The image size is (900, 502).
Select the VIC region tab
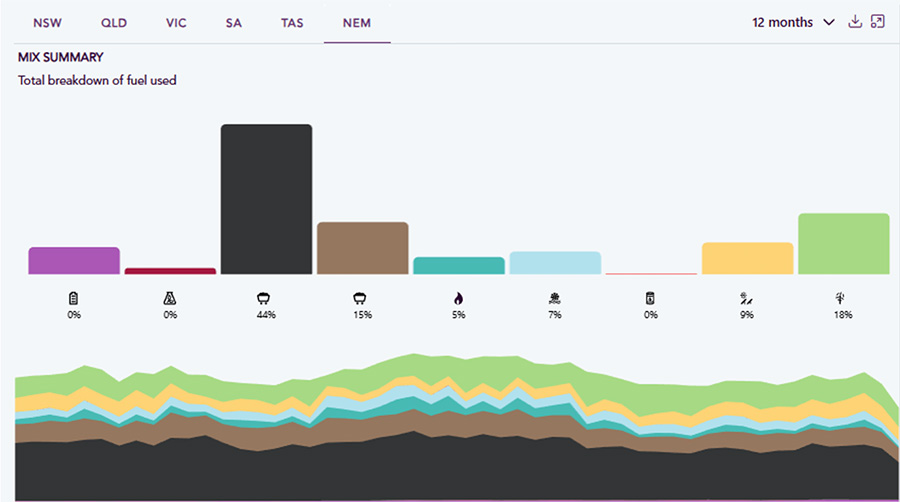176,23
